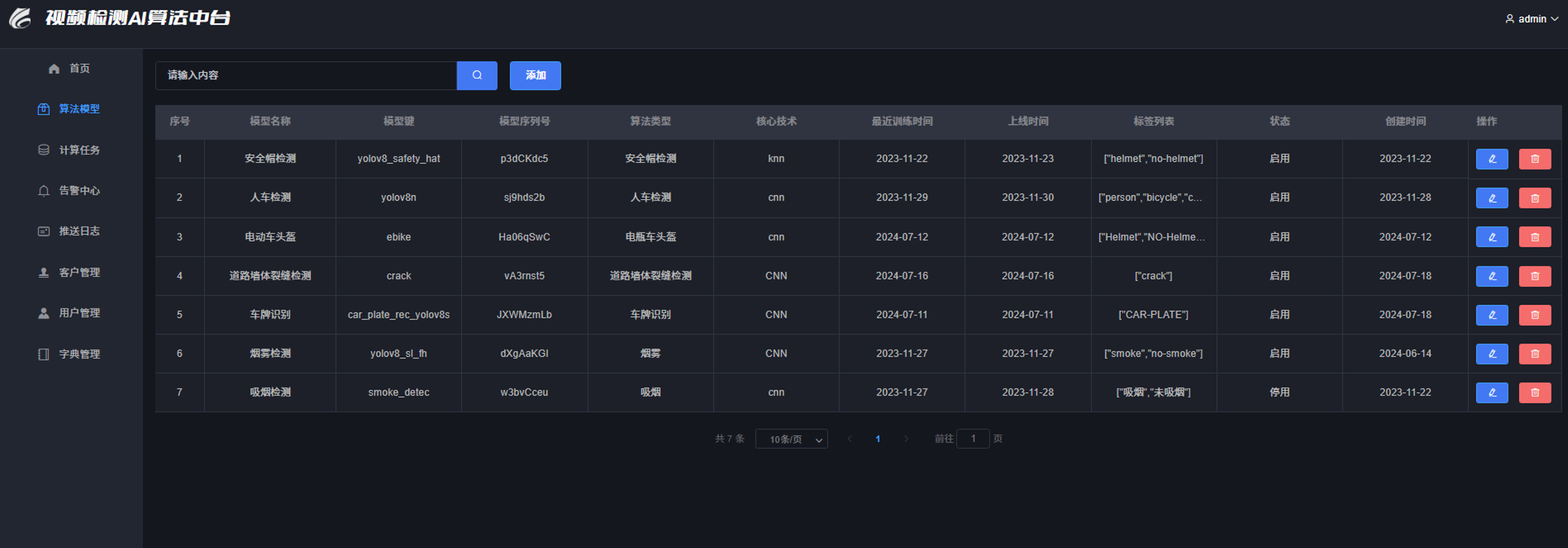Open the 首页 menu item
Viewport: 1568px width, 548px height.
70,68
